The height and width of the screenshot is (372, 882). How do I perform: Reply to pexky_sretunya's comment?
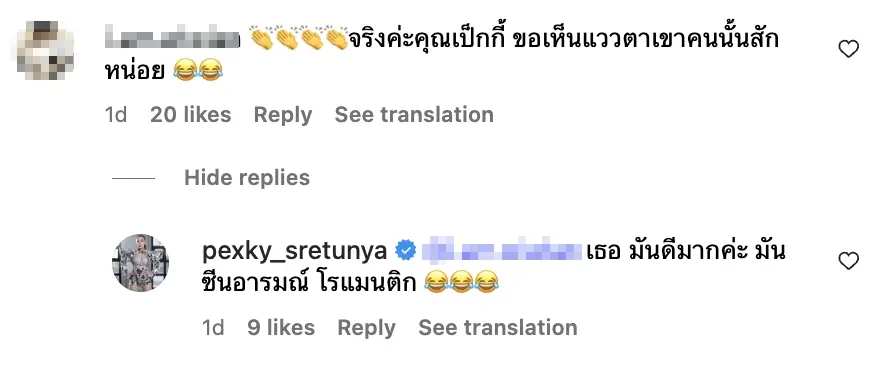[366, 328]
